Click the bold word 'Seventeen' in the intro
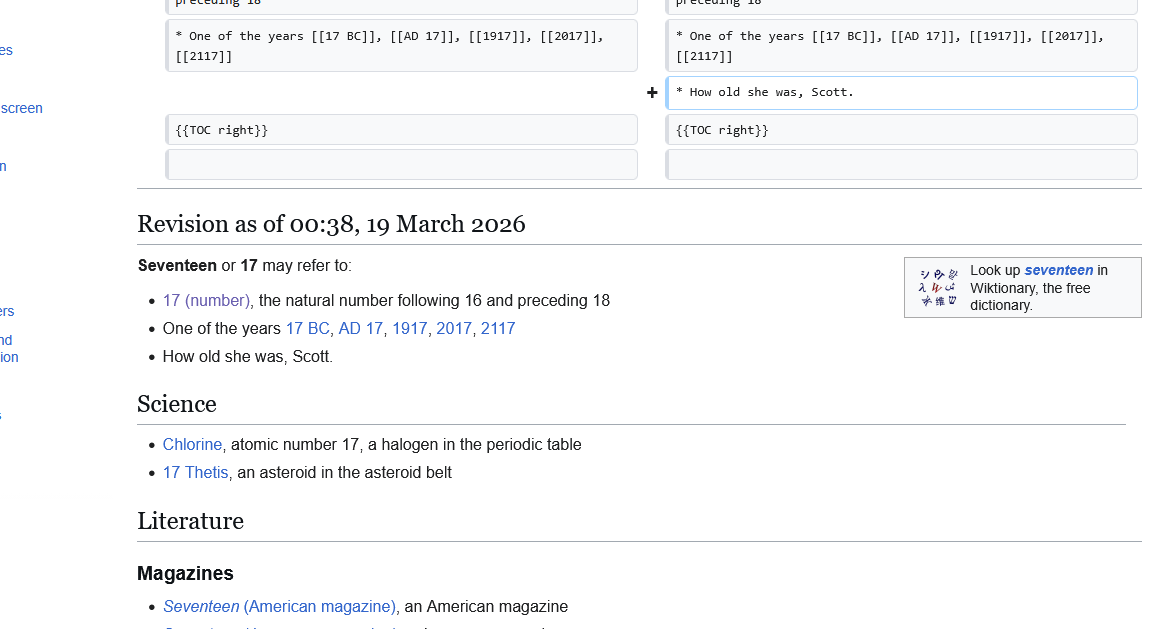The height and width of the screenshot is (629, 1162). tap(177, 266)
